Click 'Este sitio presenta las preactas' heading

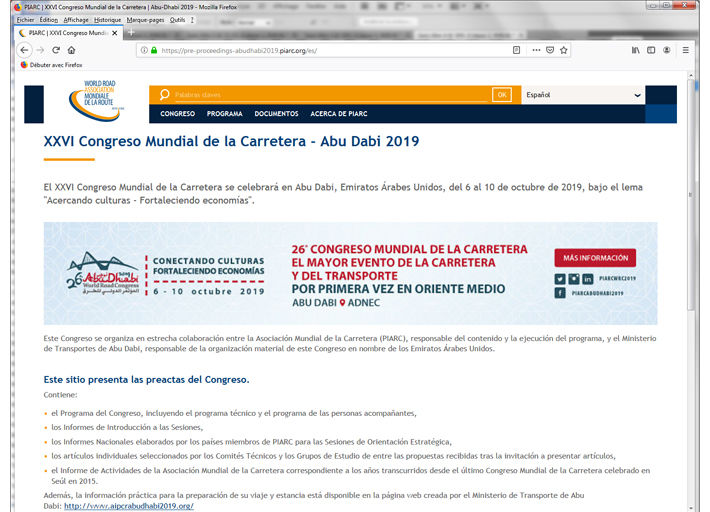tap(146, 379)
